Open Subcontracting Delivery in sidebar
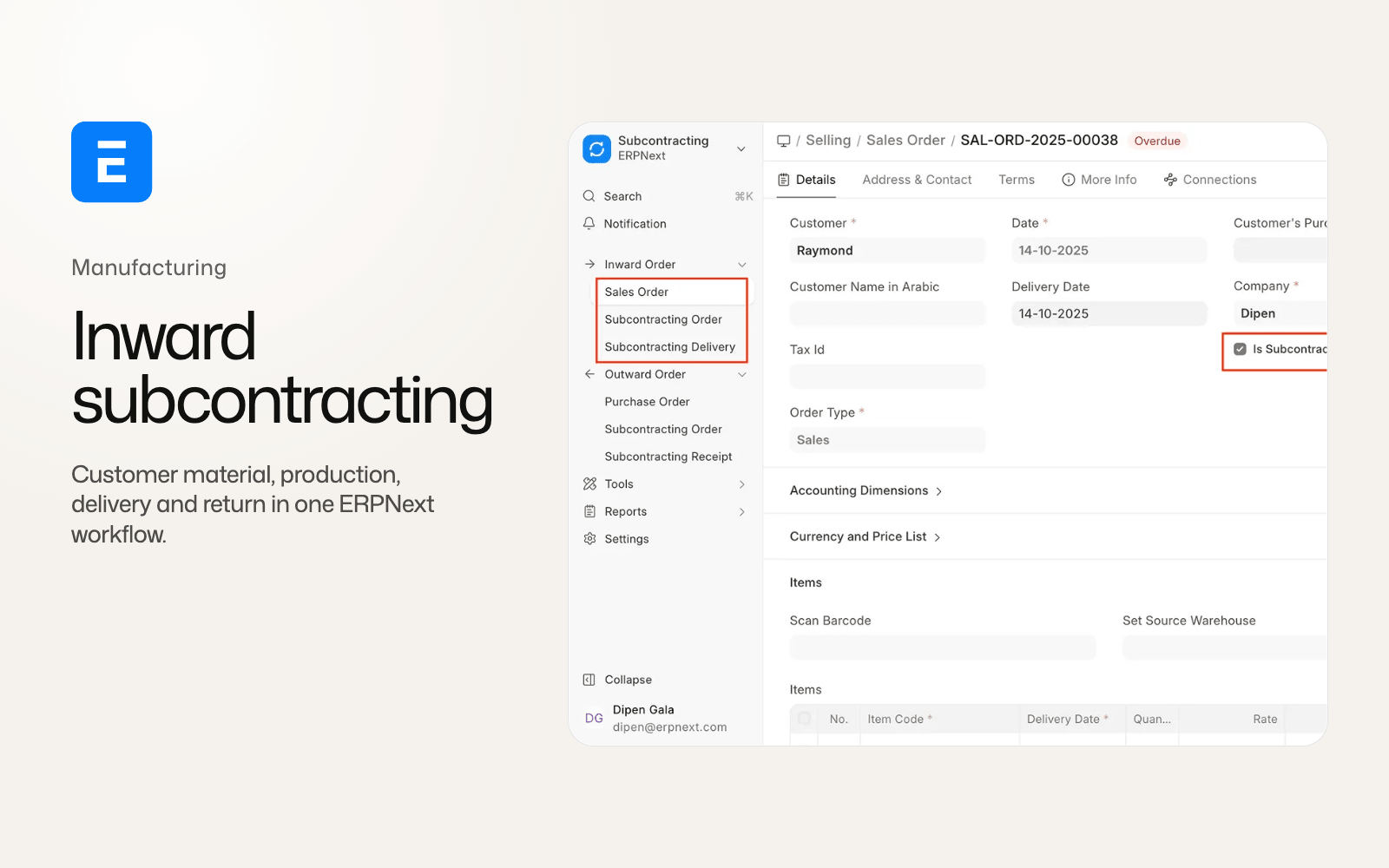The image size is (1389, 868). 671,347
